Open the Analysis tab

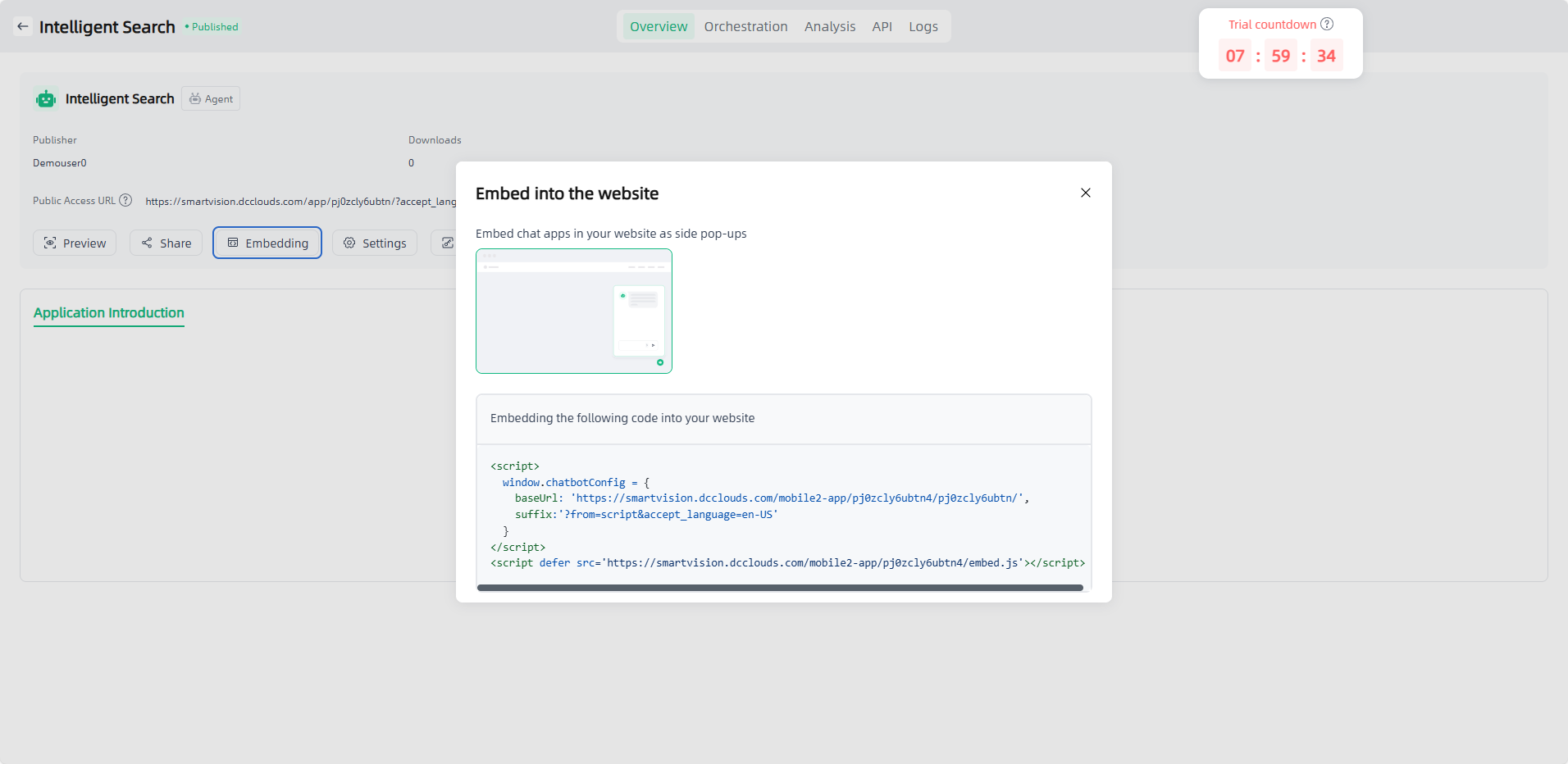pos(829,26)
